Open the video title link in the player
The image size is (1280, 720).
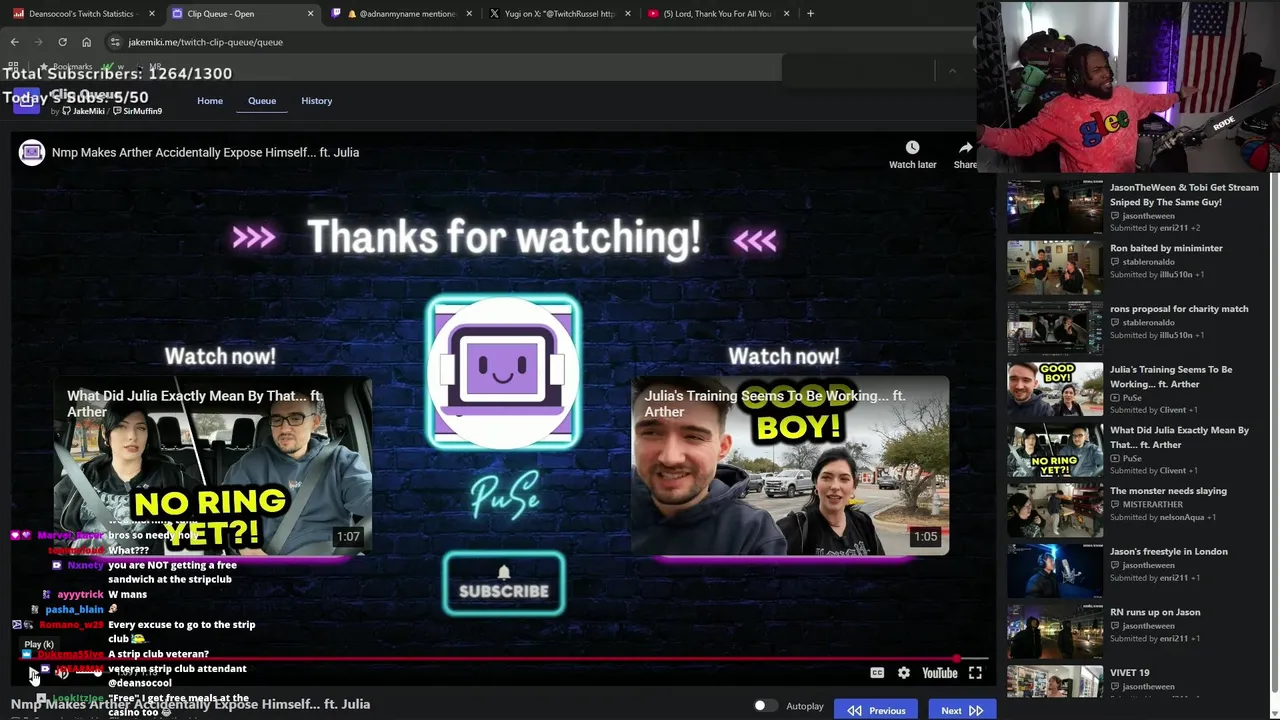(205, 152)
